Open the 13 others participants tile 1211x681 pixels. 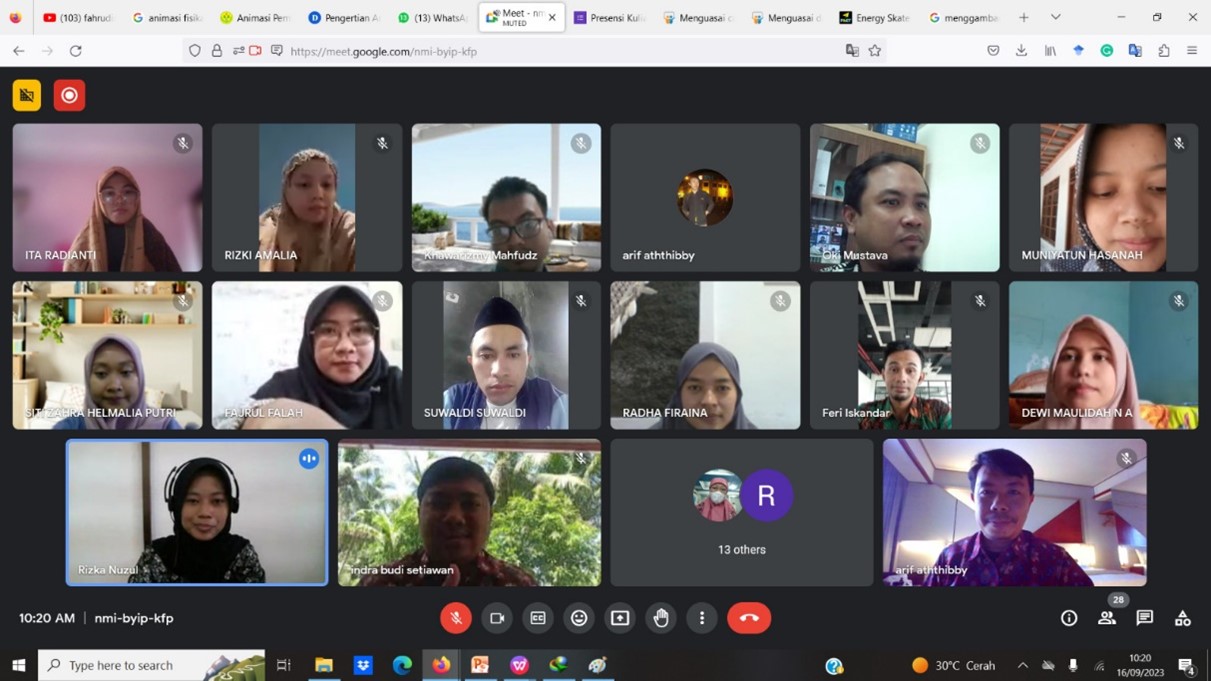tap(741, 512)
